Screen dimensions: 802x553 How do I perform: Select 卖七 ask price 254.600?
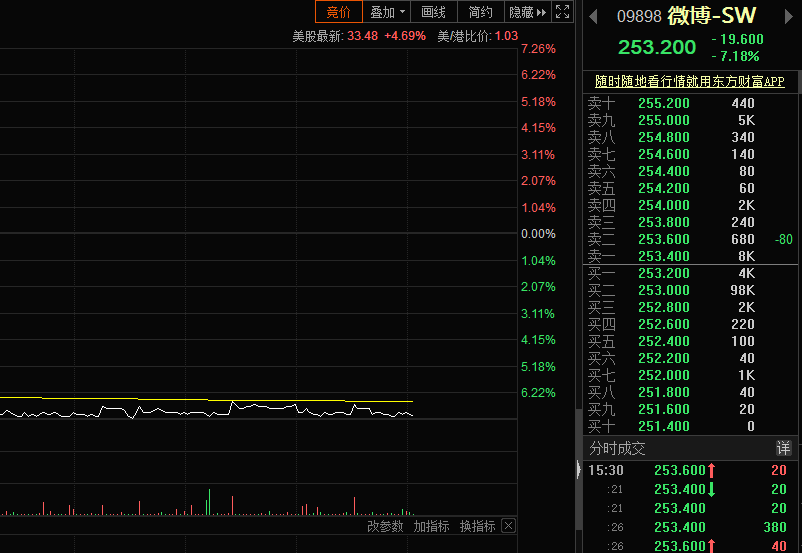click(664, 154)
